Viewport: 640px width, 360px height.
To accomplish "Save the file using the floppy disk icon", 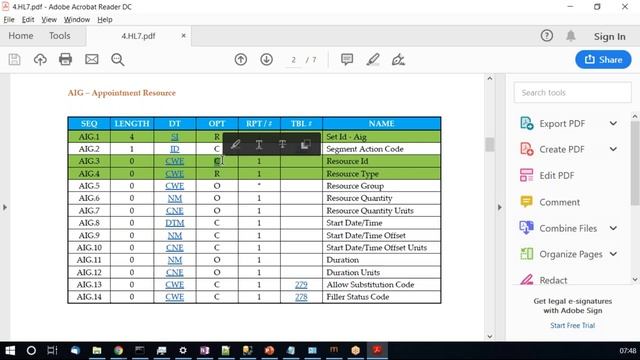I will pos(14,60).
